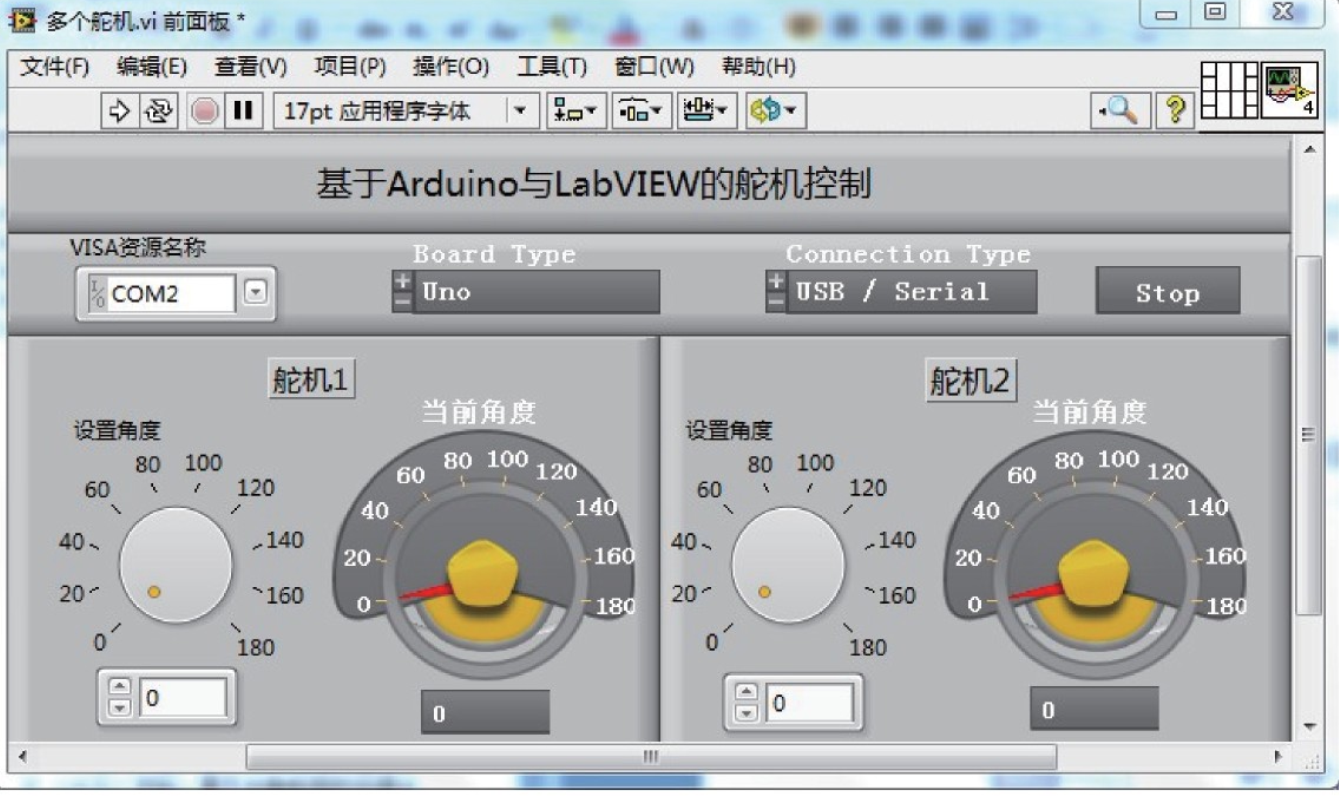Click the 舵机2 set-angle knob

click(787, 565)
